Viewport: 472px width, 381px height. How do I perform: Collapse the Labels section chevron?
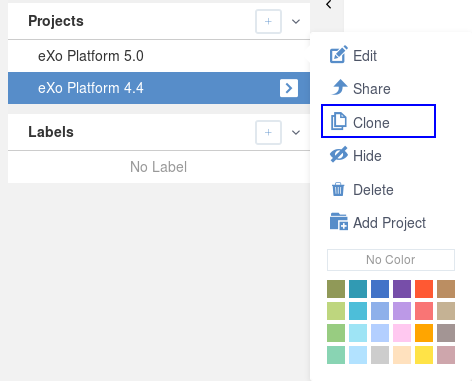[x=296, y=132]
